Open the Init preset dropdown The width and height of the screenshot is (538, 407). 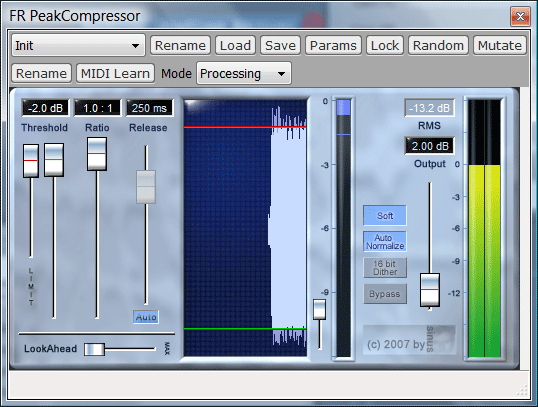click(78, 45)
